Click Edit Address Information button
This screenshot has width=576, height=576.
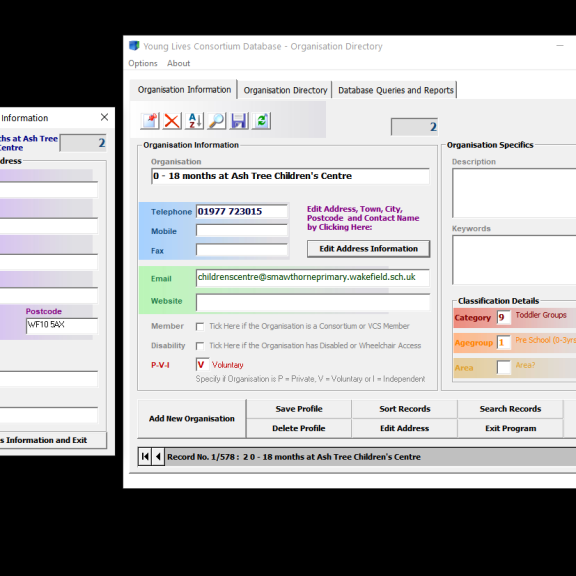coord(368,249)
